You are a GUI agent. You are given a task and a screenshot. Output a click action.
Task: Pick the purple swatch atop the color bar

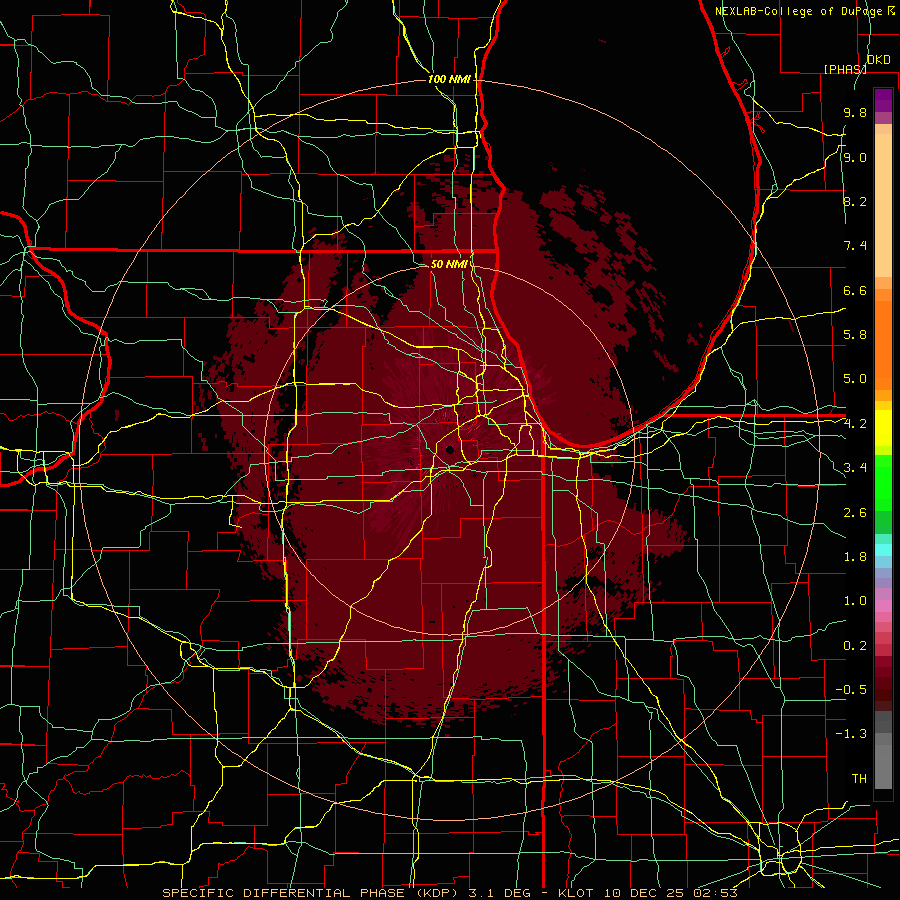[x=883, y=100]
